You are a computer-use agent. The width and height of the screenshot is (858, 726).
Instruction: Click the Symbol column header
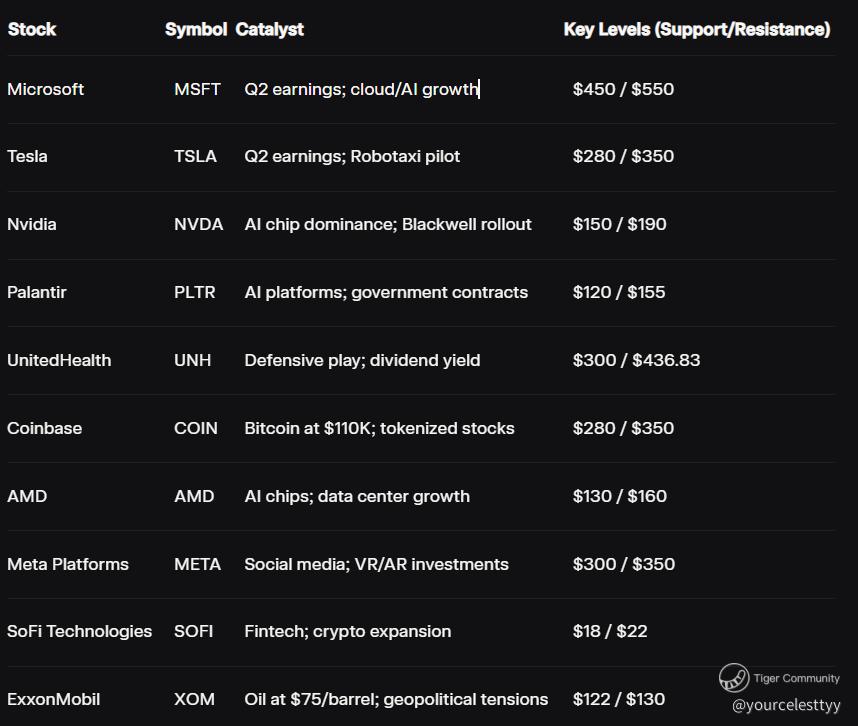196,29
